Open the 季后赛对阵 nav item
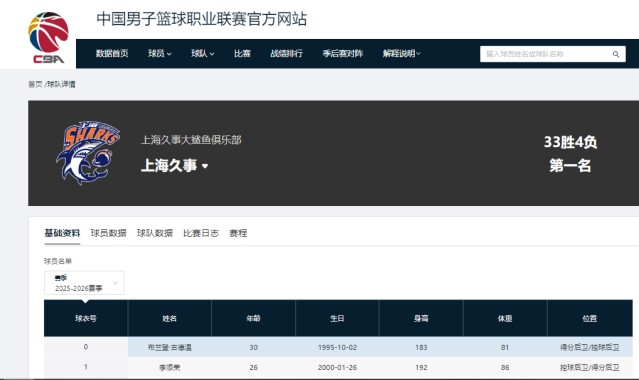Image resolution: width=639 pixels, height=380 pixels. (342, 53)
